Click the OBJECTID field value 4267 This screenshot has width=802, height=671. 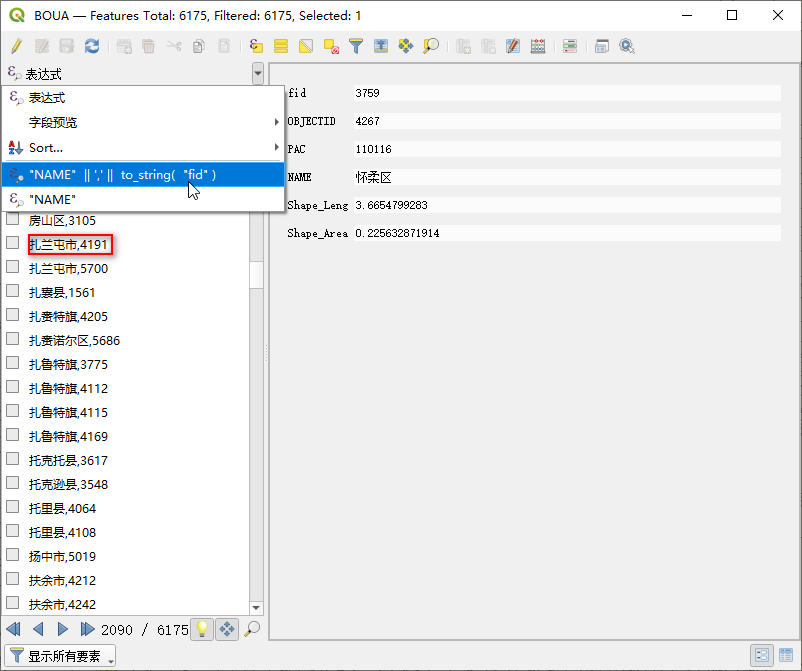point(567,121)
